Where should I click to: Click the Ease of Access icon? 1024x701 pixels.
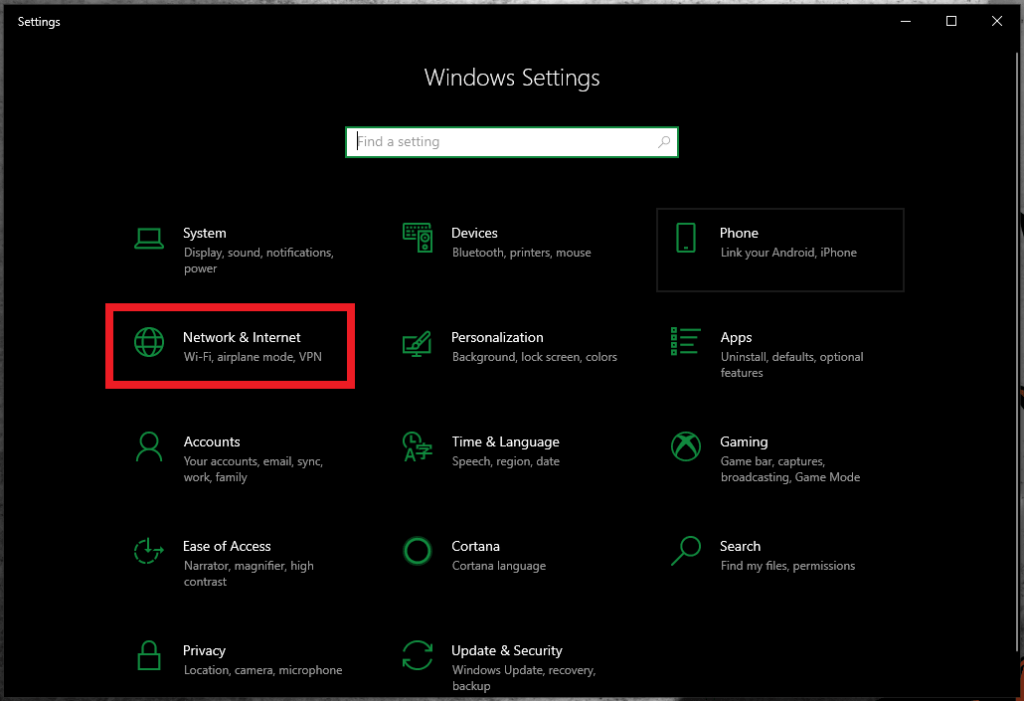(149, 551)
